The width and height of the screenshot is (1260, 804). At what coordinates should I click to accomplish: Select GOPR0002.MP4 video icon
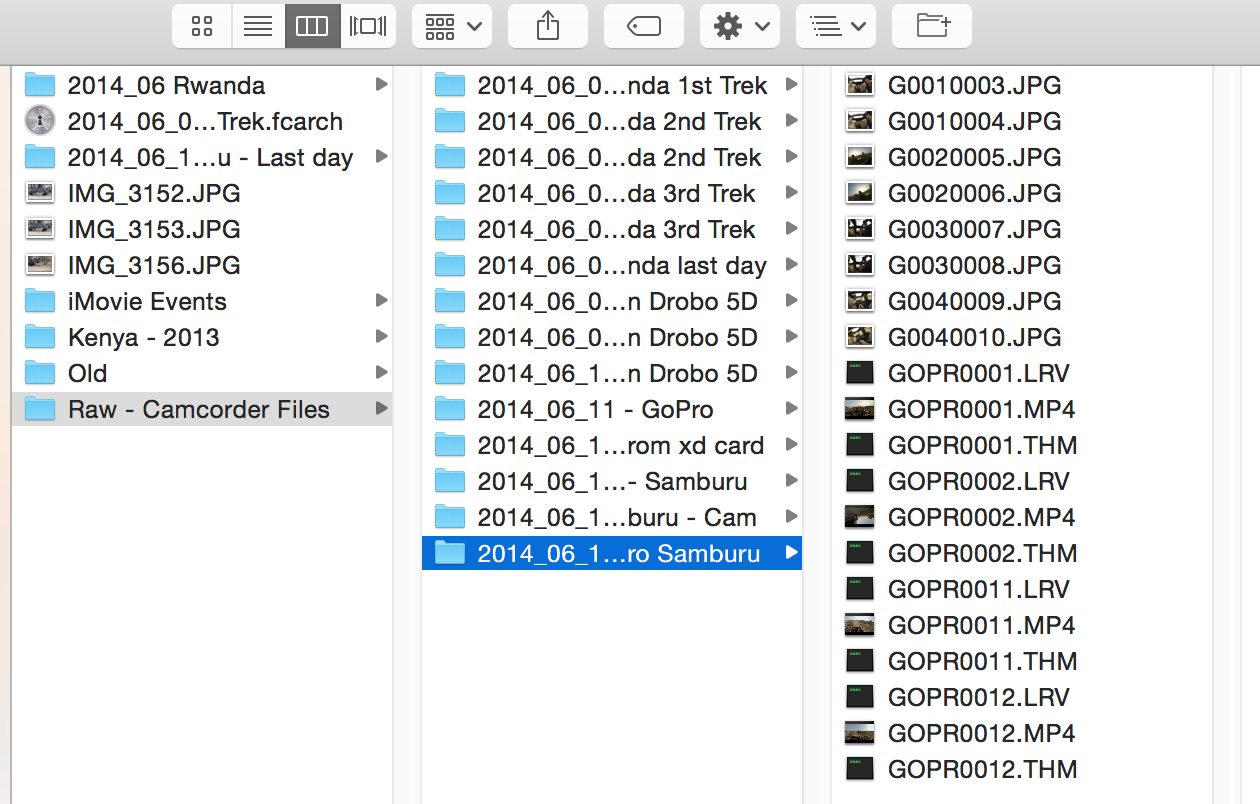tap(860, 517)
